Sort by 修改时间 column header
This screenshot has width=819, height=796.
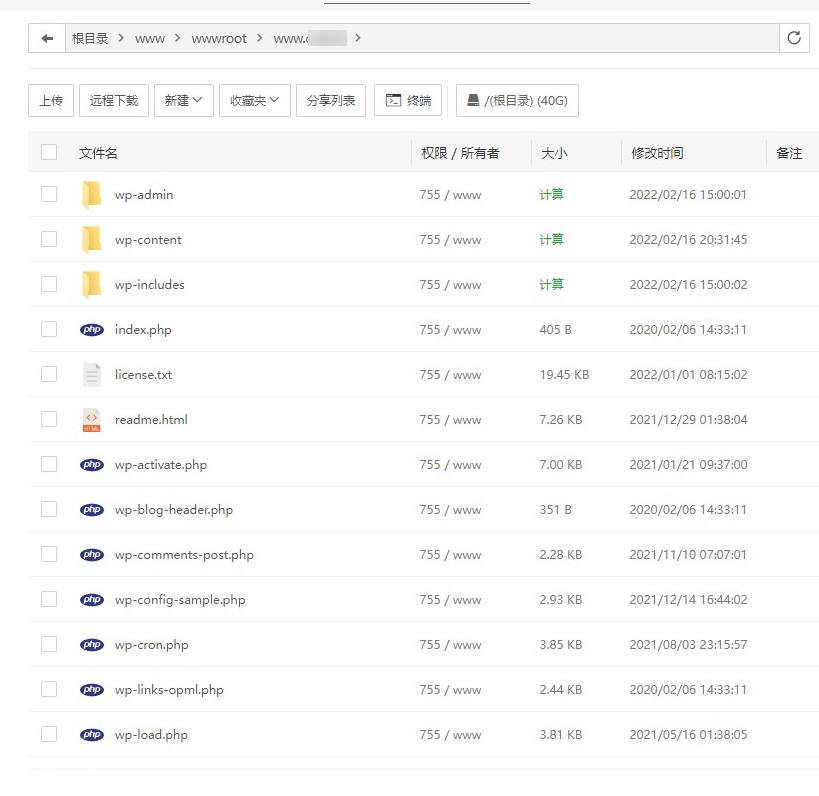tap(656, 153)
